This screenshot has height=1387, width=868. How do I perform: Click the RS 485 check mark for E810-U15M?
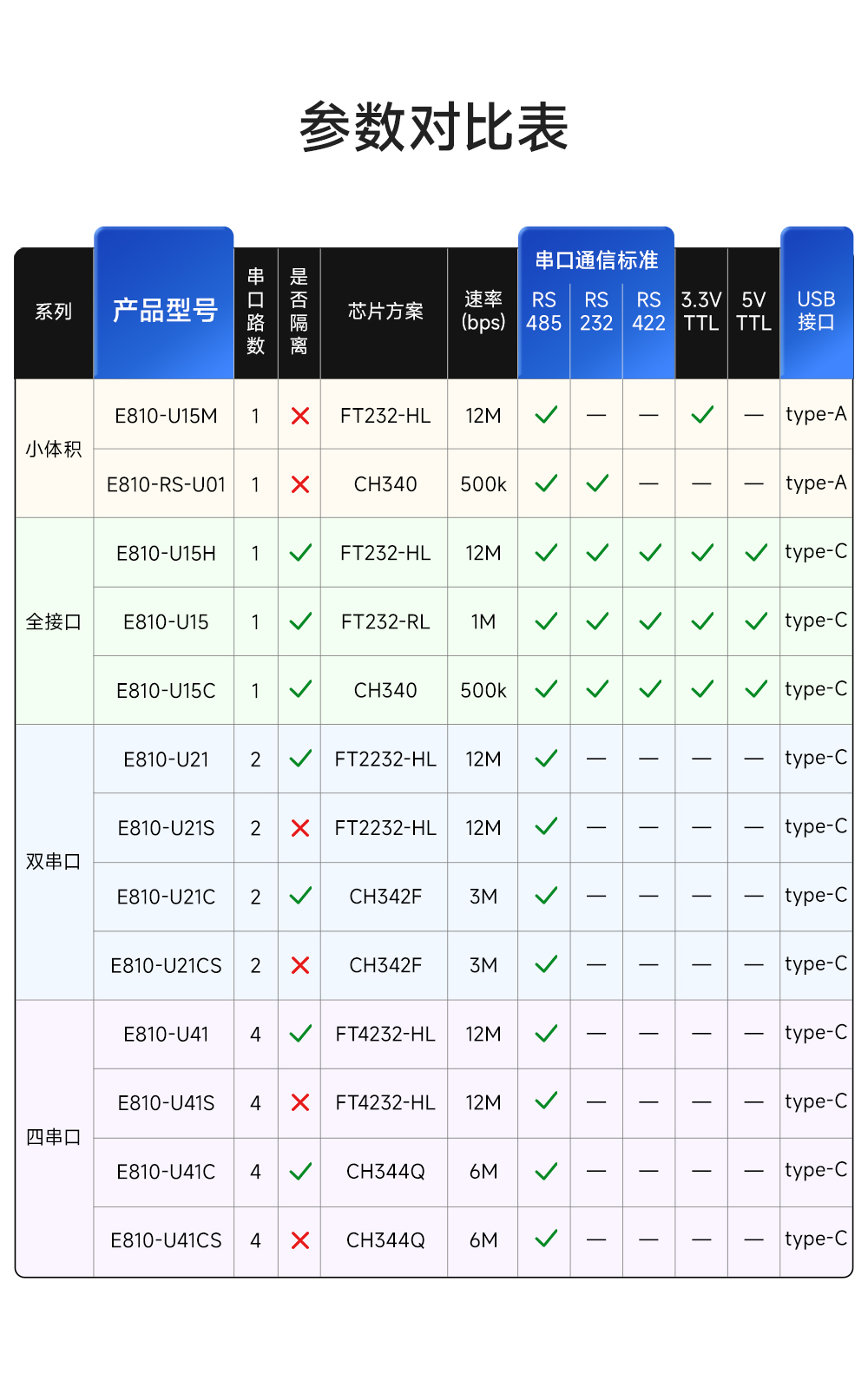[546, 415]
